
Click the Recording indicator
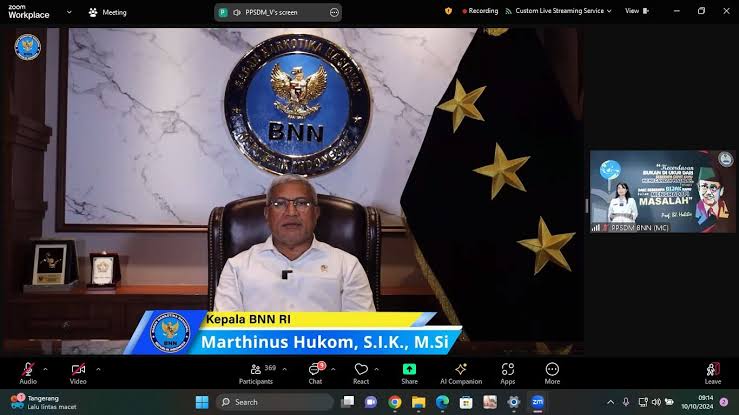pyautogui.click(x=480, y=11)
